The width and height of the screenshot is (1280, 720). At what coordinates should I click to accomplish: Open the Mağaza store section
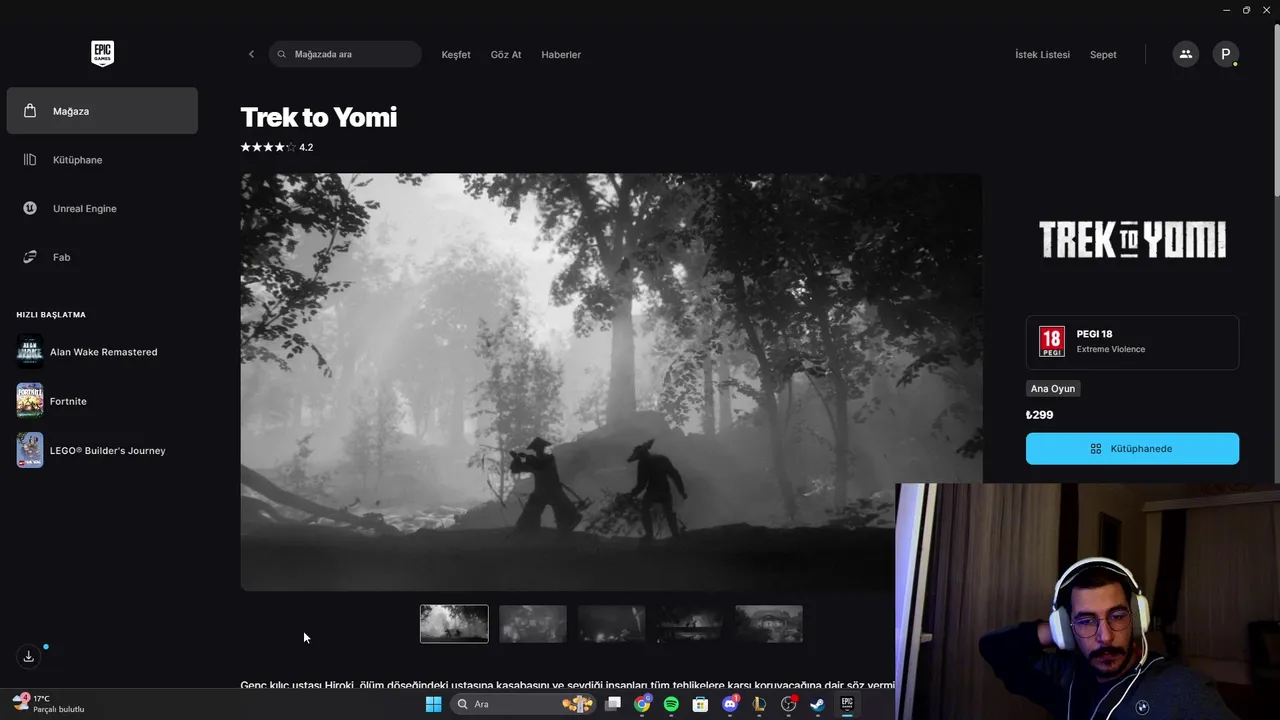(x=102, y=111)
